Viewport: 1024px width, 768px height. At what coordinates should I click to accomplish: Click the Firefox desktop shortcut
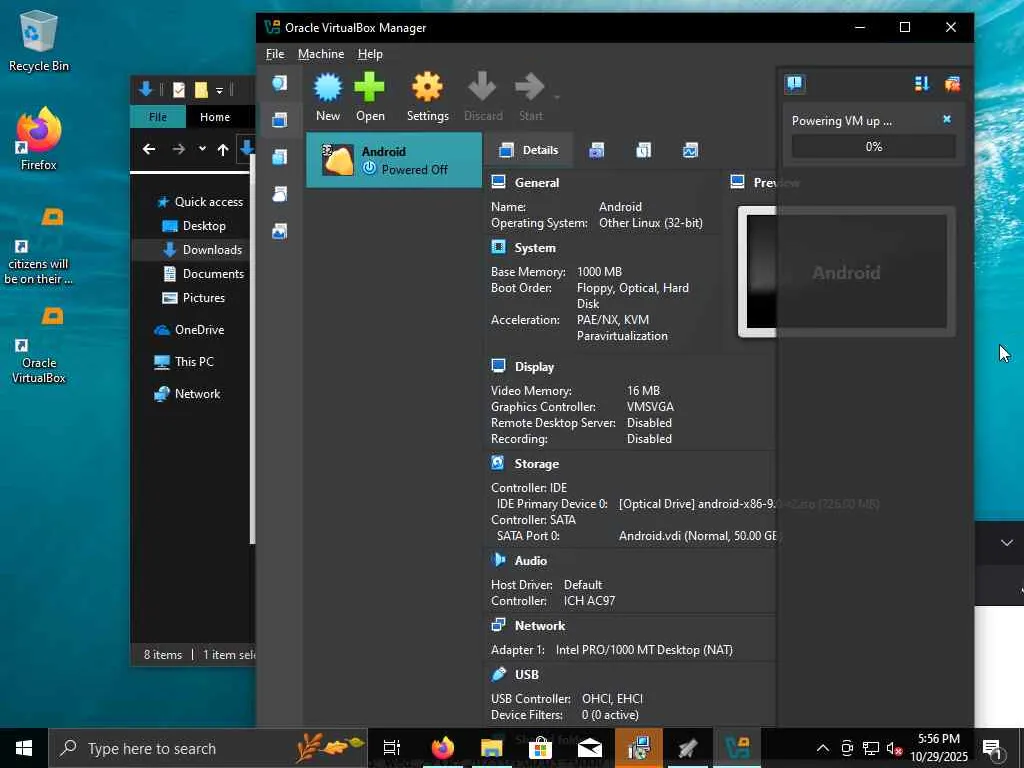(x=39, y=139)
